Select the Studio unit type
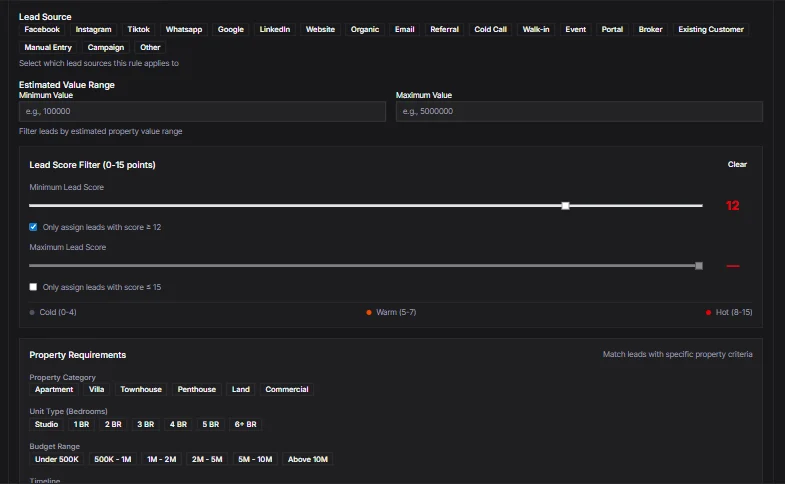785x484 pixels. (47, 424)
